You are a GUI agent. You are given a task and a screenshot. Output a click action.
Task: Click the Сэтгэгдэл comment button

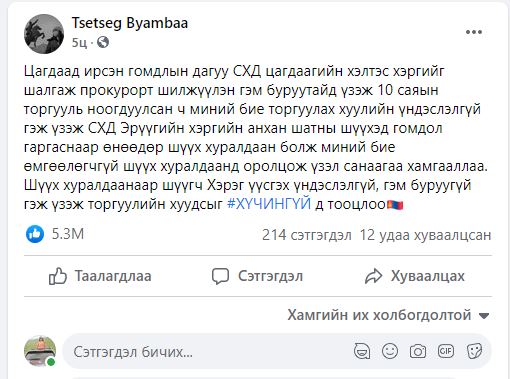(x=258, y=276)
